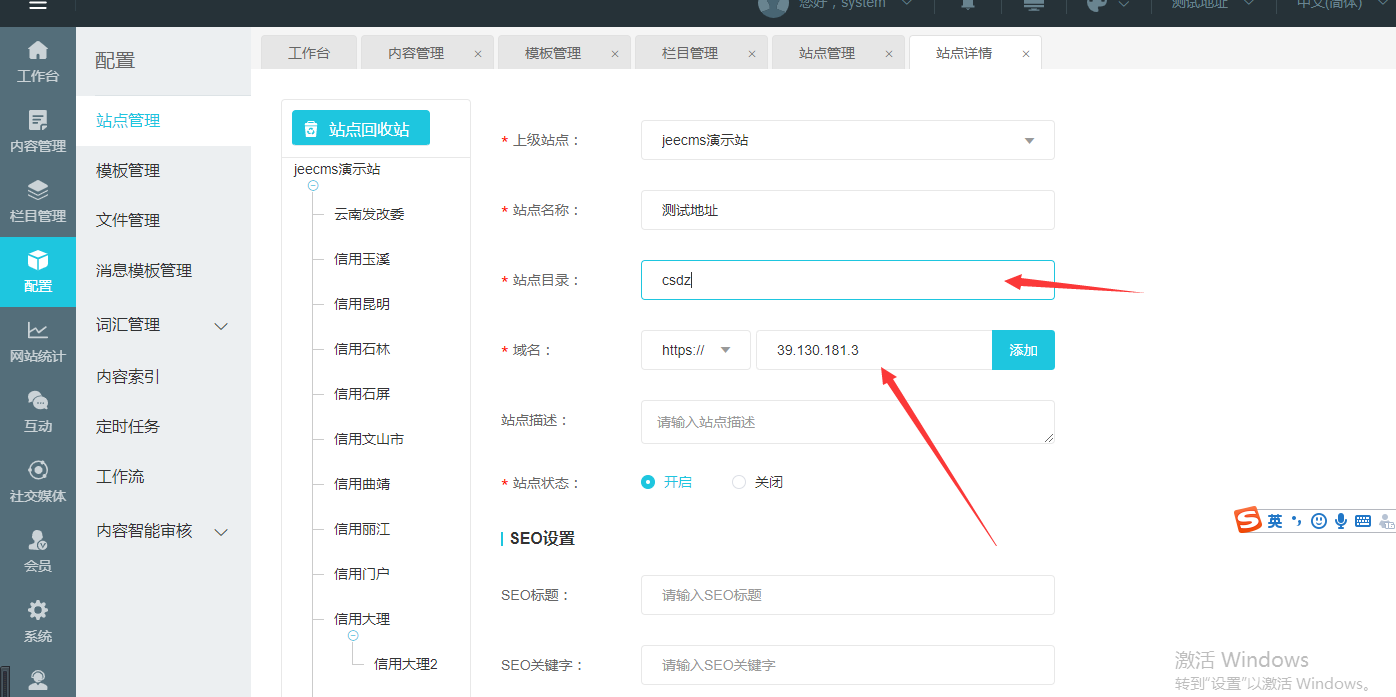Click the 社交媒体 social media icon
The width and height of the screenshot is (1396, 697).
[x=38, y=481]
